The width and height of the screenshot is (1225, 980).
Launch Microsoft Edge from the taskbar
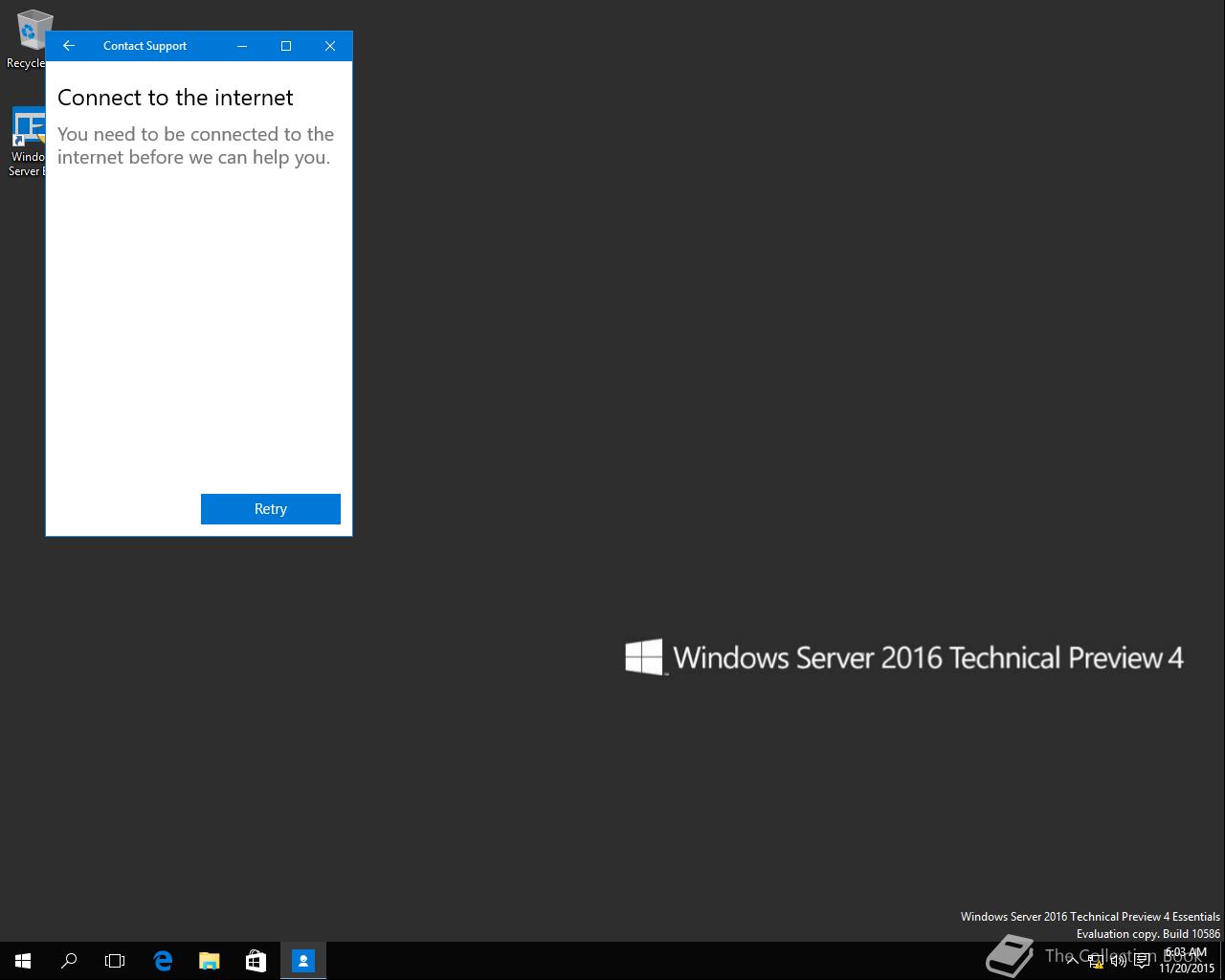tap(163, 961)
